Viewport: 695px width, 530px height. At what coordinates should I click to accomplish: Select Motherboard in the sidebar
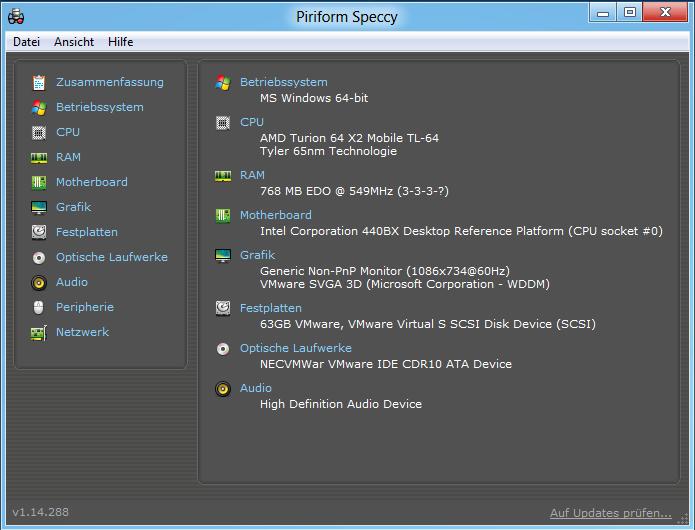(92, 182)
